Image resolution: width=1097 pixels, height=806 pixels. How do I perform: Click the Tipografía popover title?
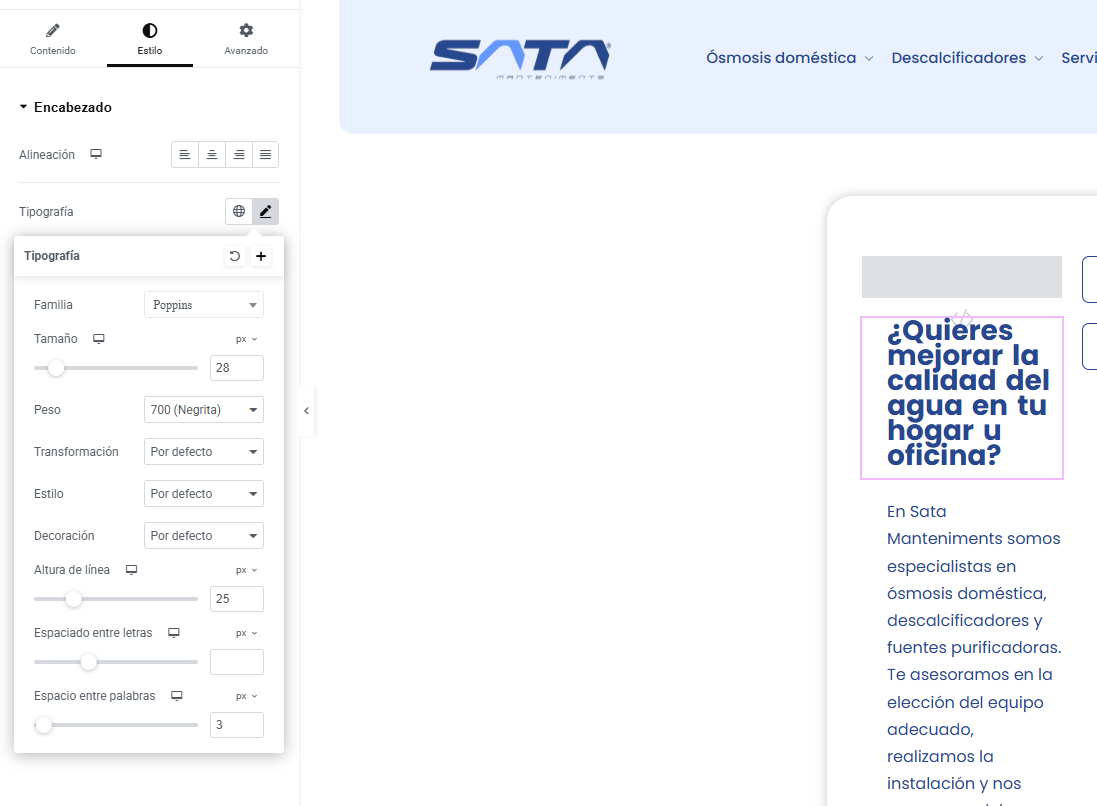coord(52,256)
